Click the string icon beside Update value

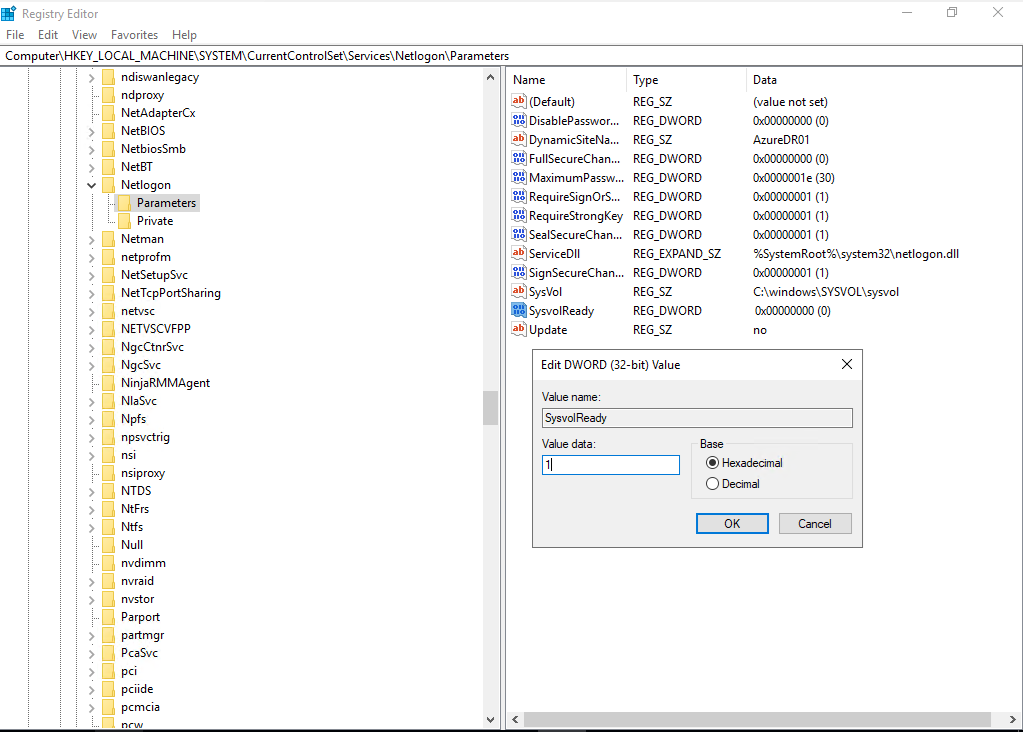click(519, 329)
